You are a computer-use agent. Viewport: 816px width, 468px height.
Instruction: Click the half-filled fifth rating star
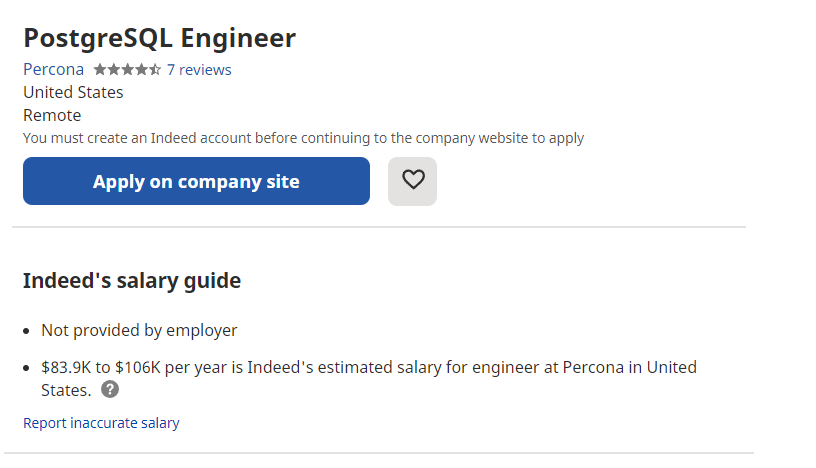coord(155,69)
